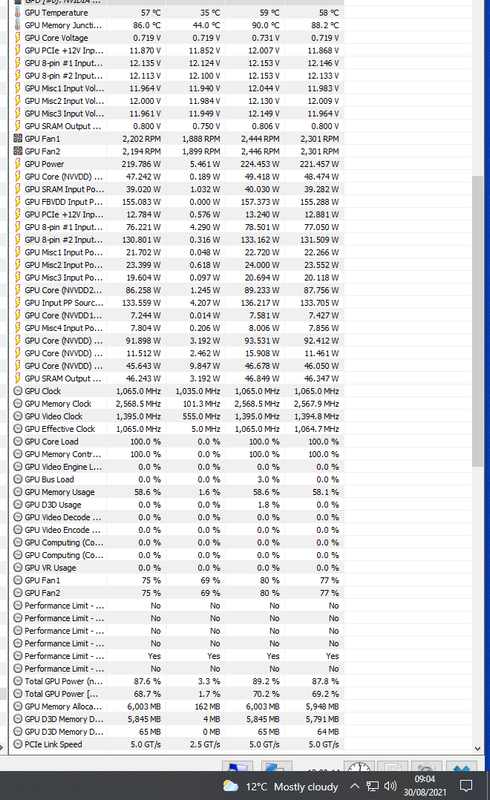Click the circle icon next to PCIe Link Speed
The width and height of the screenshot is (490, 800).
(18, 744)
